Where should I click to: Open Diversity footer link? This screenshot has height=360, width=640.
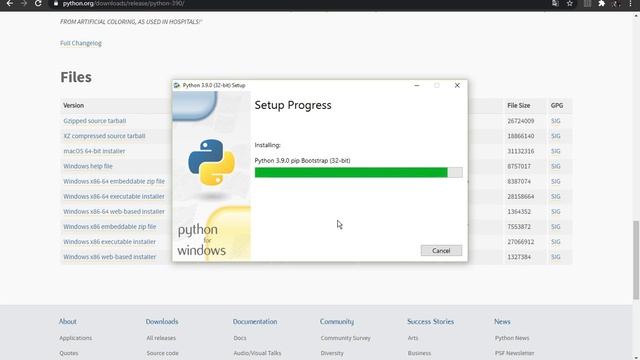coord(332,353)
